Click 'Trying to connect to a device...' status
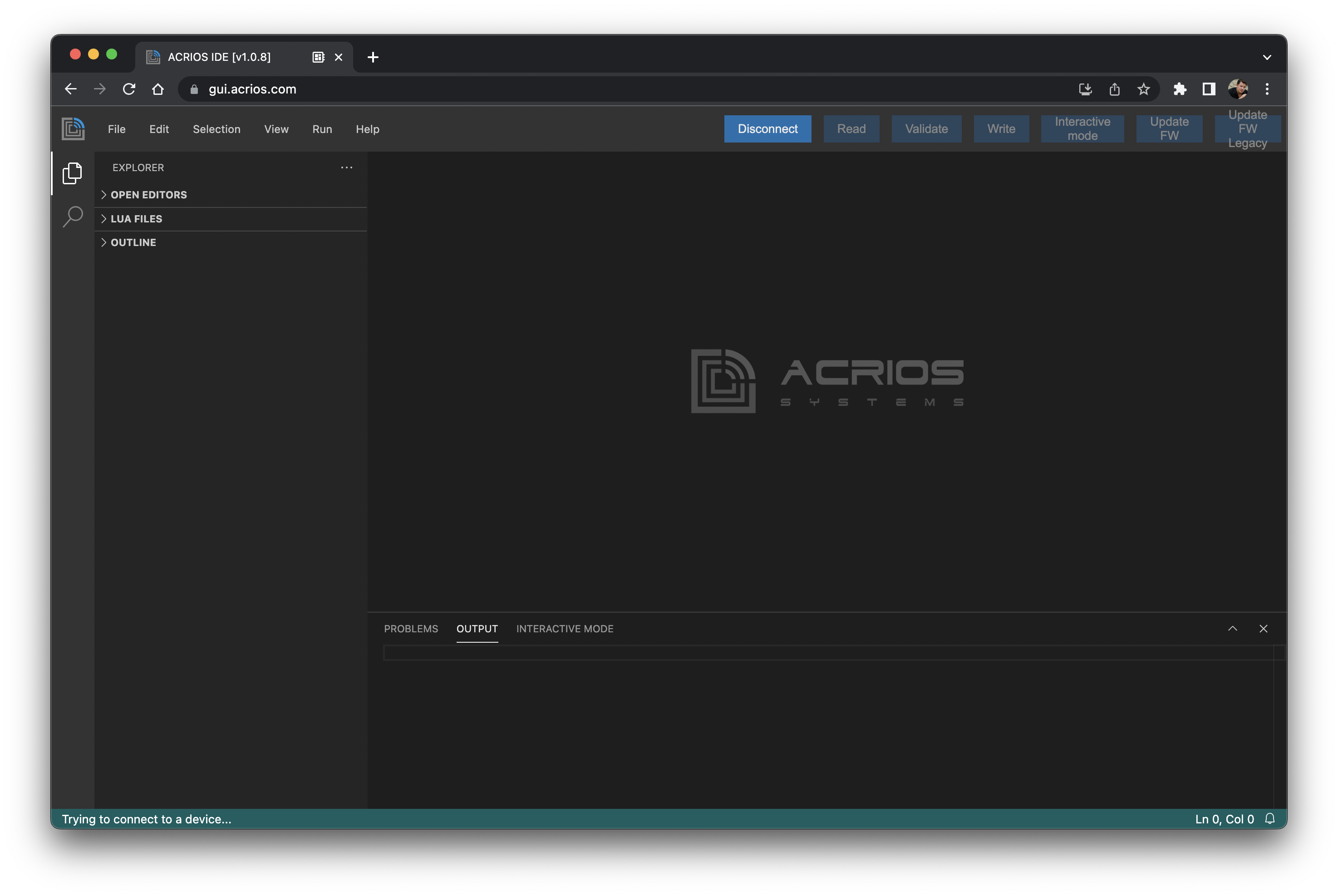This screenshot has width=1338, height=896. [147, 819]
